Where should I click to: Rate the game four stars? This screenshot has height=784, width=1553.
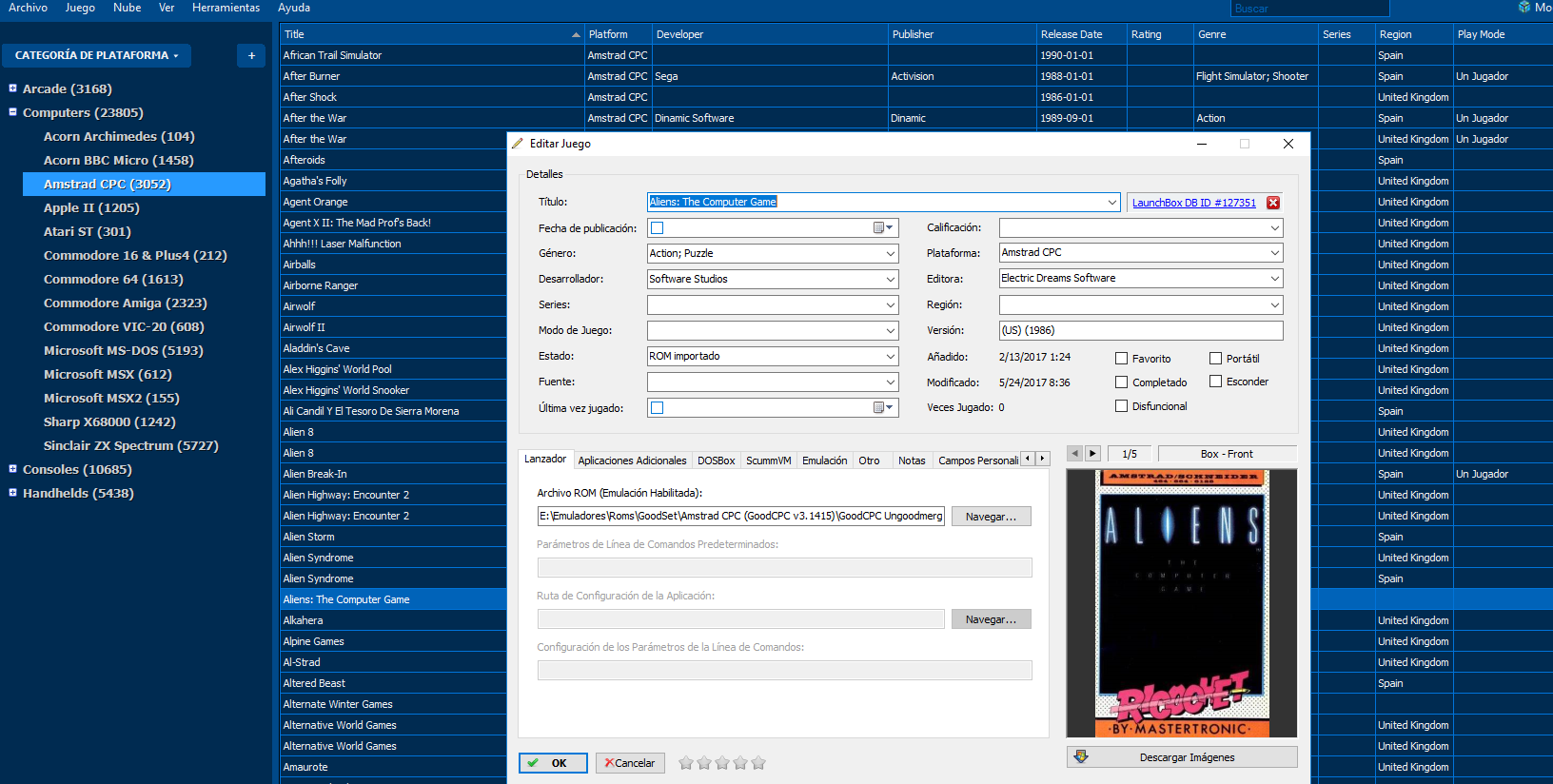[x=740, y=763]
